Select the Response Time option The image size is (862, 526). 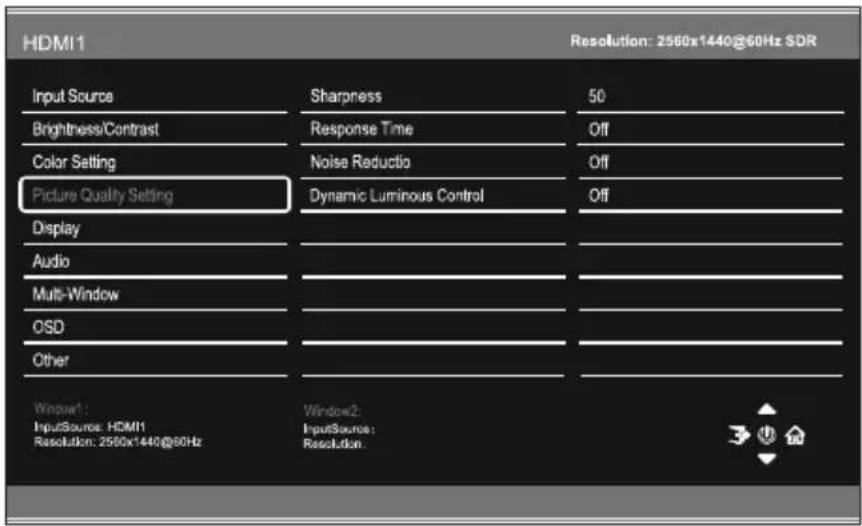click(433, 130)
